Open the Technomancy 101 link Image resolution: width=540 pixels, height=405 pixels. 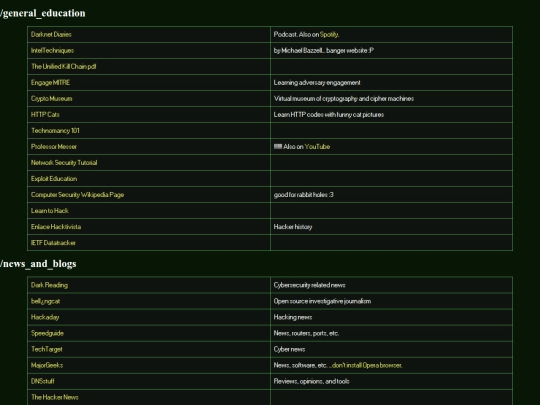pyautogui.click(x=55, y=131)
